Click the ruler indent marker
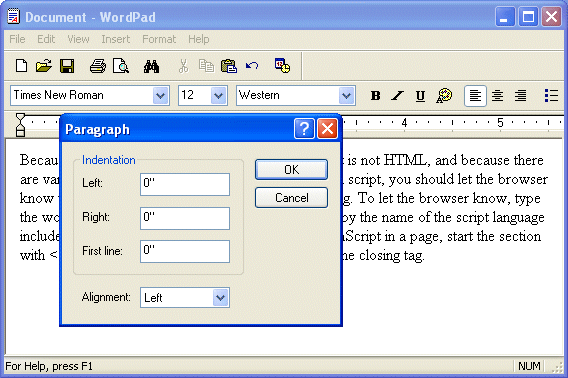This screenshot has width=568, height=378. click(x=21, y=125)
